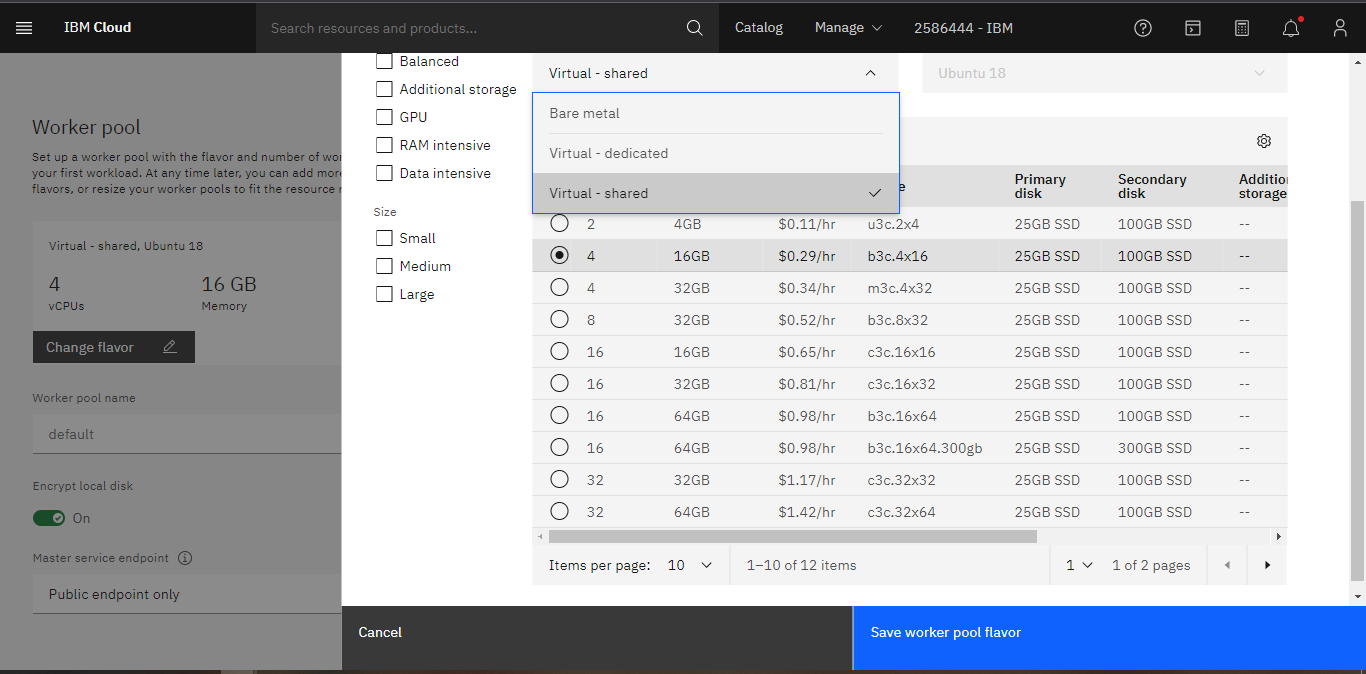Collapse the Virtual - shared dropdown
This screenshot has height=674, width=1366.
pos(869,73)
